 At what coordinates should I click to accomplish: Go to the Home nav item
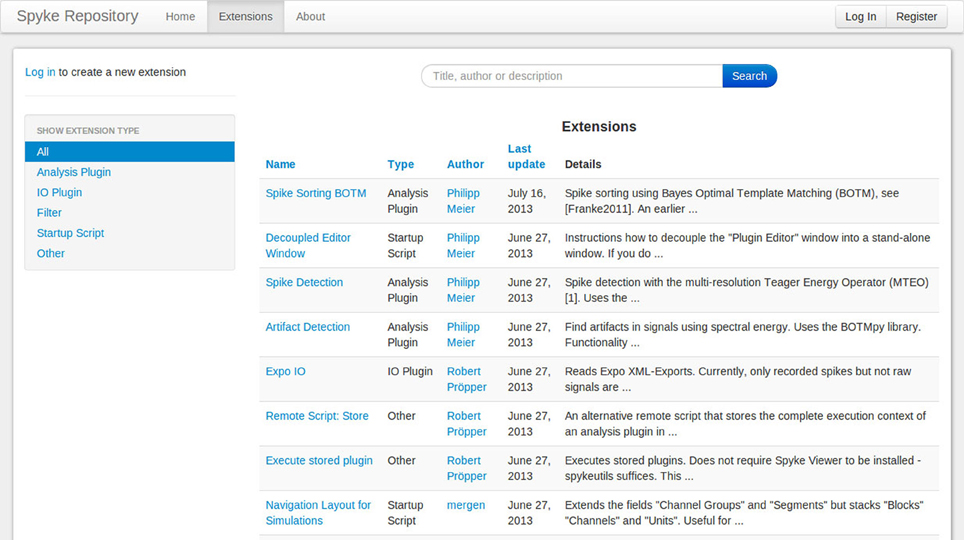pyautogui.click(x=180, y=17)
